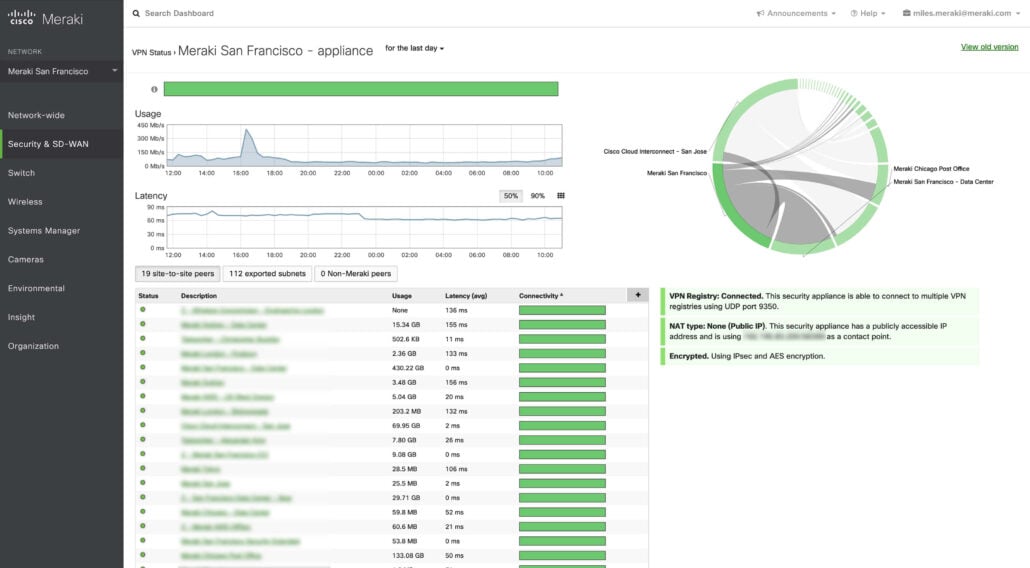The width and height of the screenshot is (1030, 568).
Task: Click the 'Meraki San Francisco - Data Center' chart label
Action: [943, 182]
